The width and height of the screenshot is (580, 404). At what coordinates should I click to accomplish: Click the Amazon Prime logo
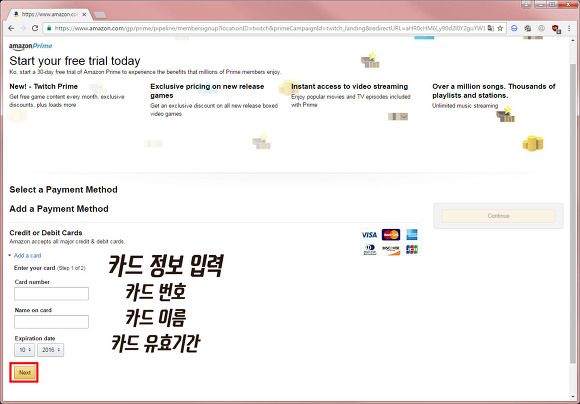click(x=31, y=46)
